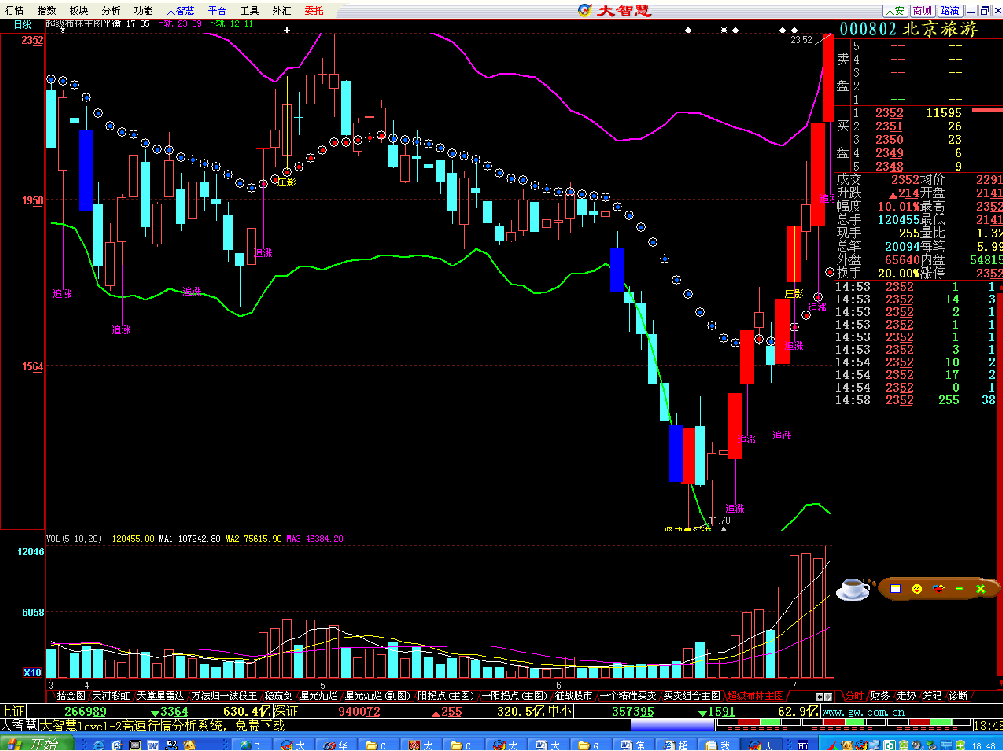Switch to the 走势 tab in side panel

pos(906,695)
